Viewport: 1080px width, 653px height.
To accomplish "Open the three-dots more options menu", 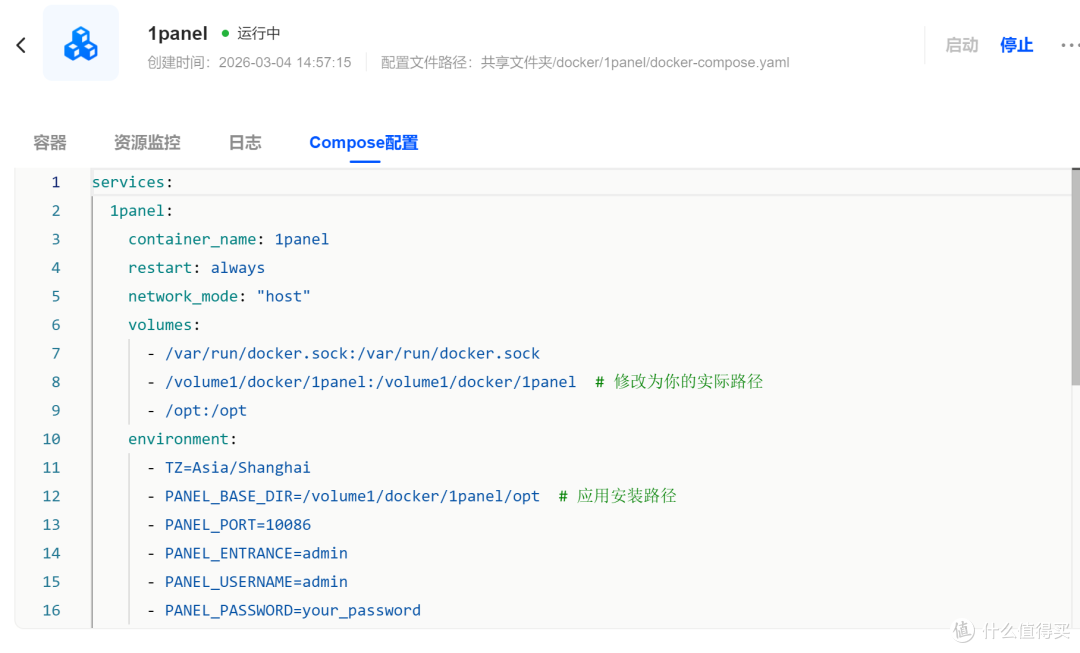I will pos(1069,45).
